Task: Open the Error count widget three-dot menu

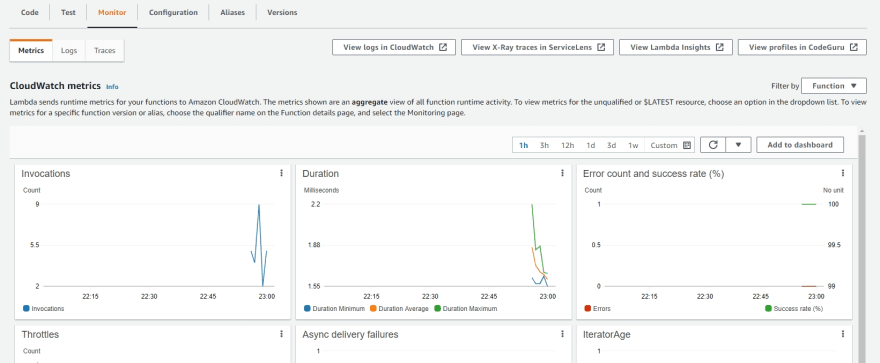Action: point(843,173)
